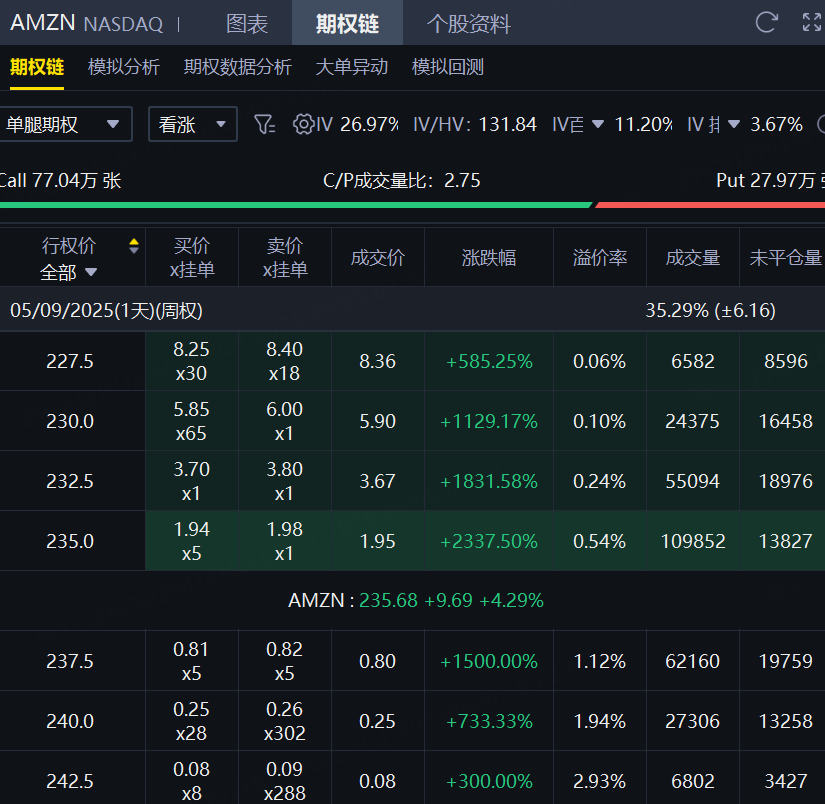825x804 pixels.
Task: Open the 大单异动 sub-tab
Action: point(352,67)
